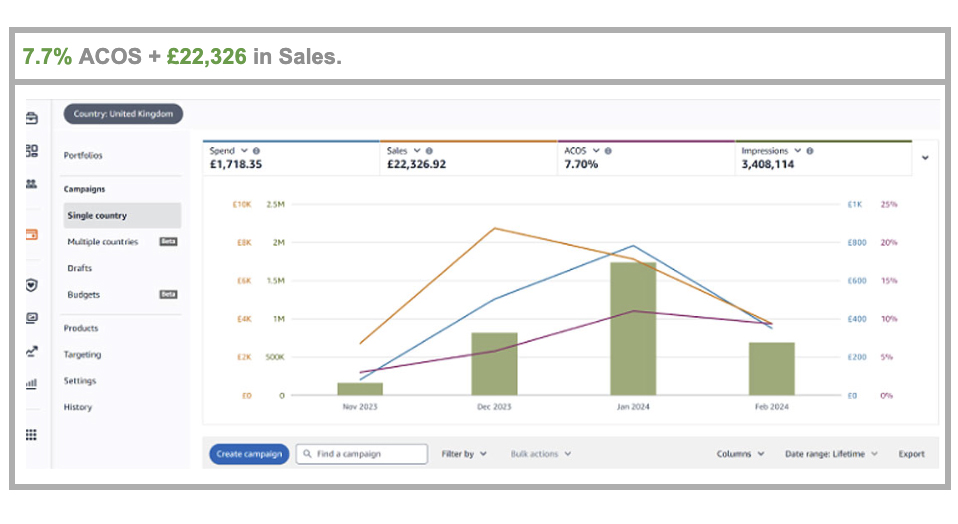Expand the Date range: Lifetime dropdown
Screen dimensions: 958x524
pos(831,454)
